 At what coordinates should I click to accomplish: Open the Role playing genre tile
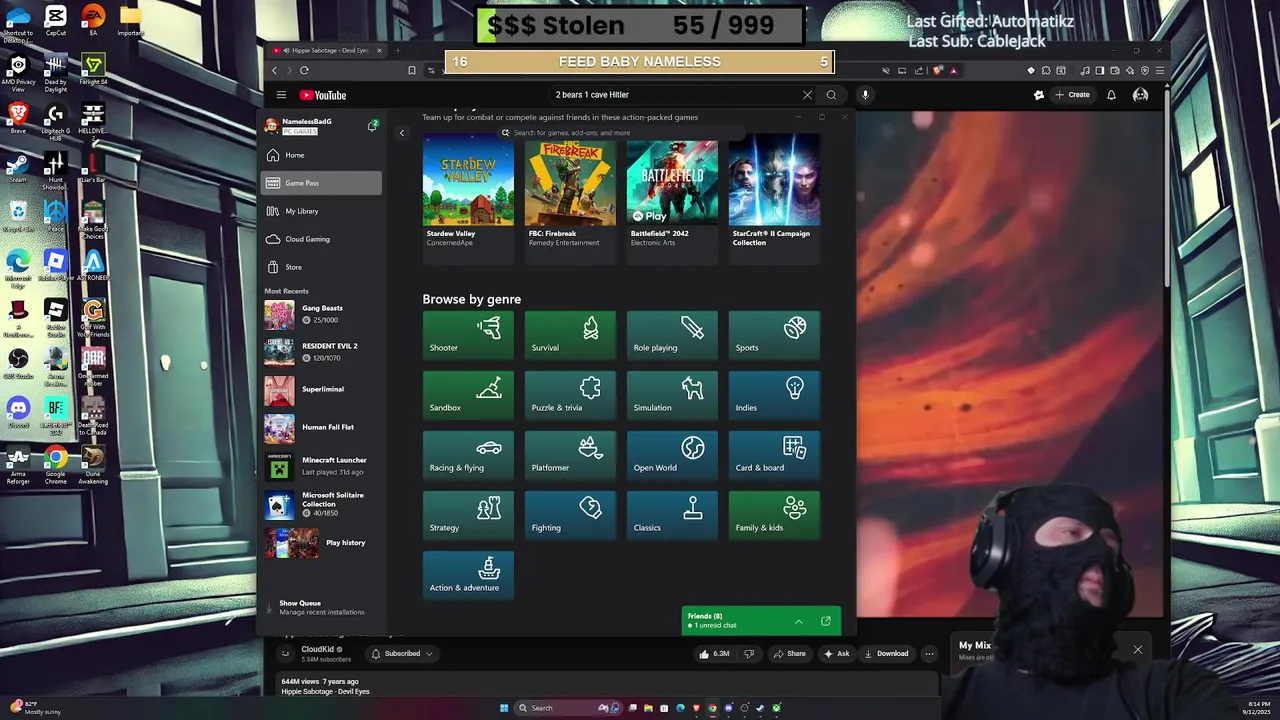click(x=672, y=335)
